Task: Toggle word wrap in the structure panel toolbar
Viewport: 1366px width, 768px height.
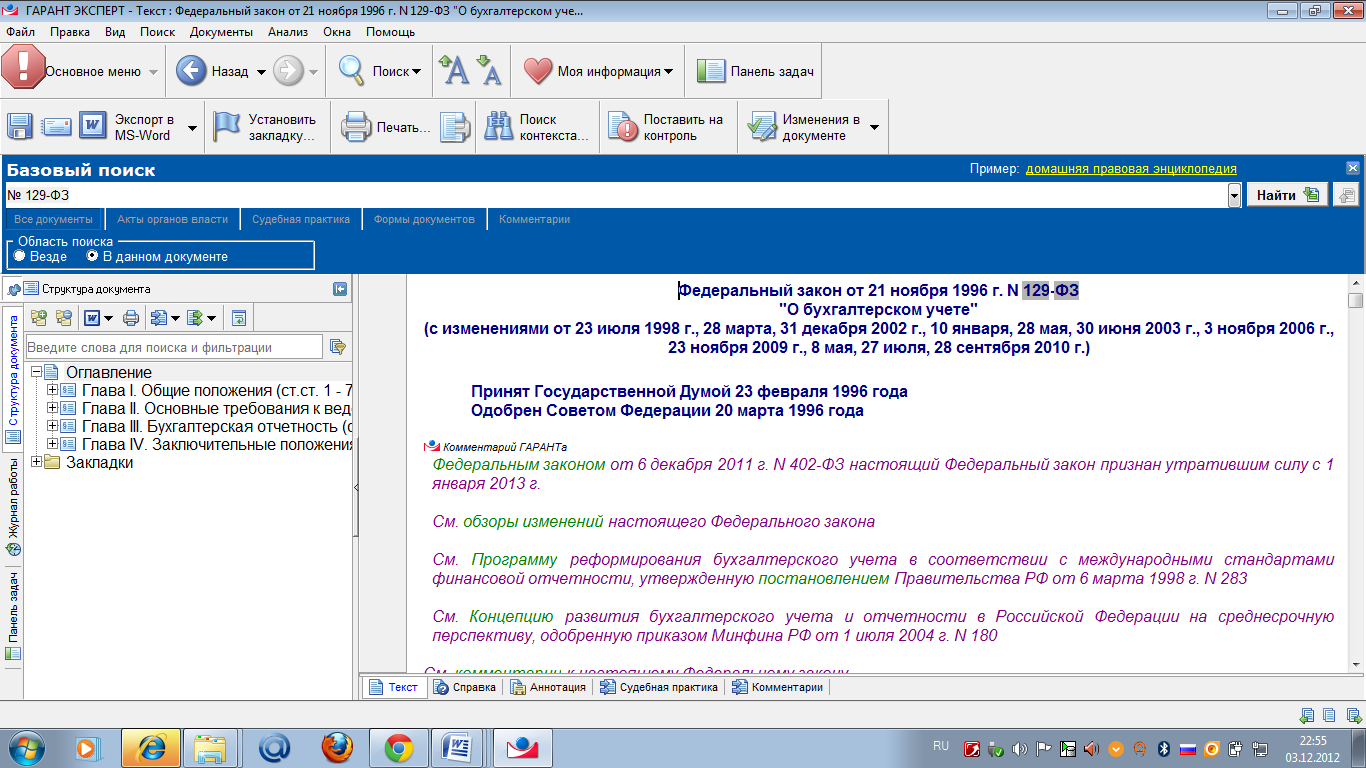Action: pos(239,318)
